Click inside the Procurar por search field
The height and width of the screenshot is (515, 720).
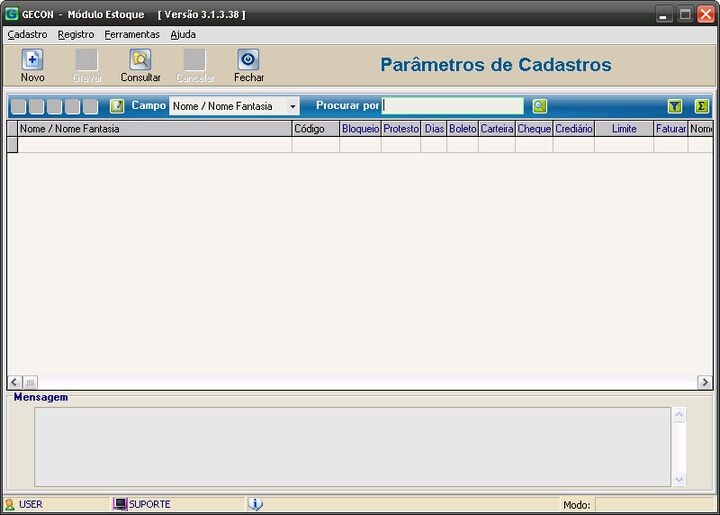tap(452, 106)
